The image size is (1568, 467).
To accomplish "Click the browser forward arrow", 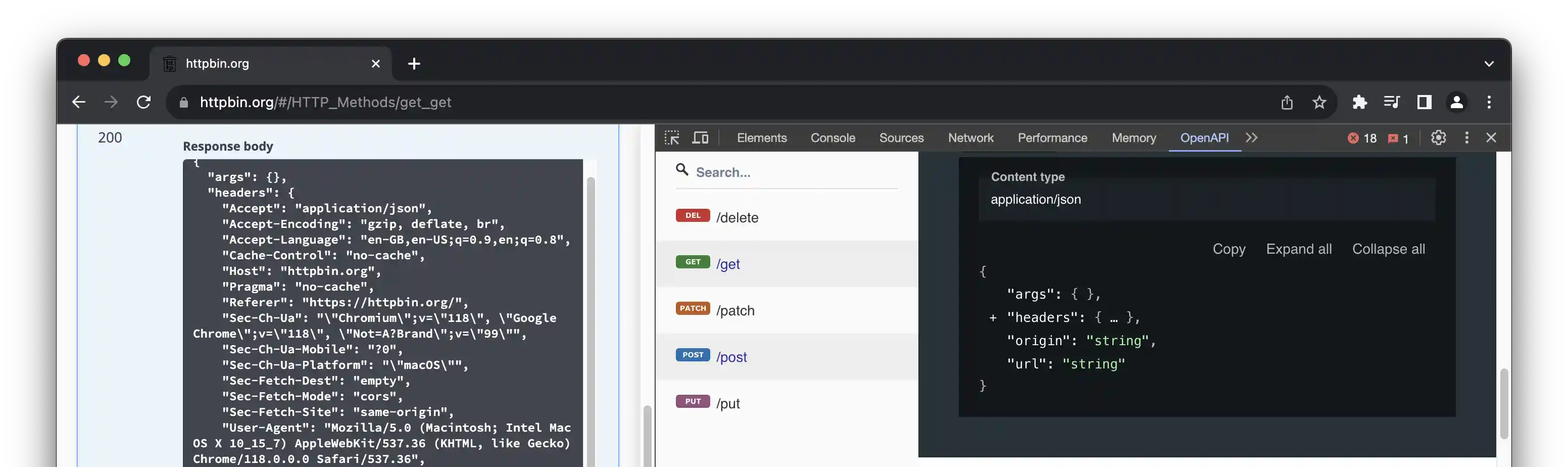I will [x=111, y=102].
